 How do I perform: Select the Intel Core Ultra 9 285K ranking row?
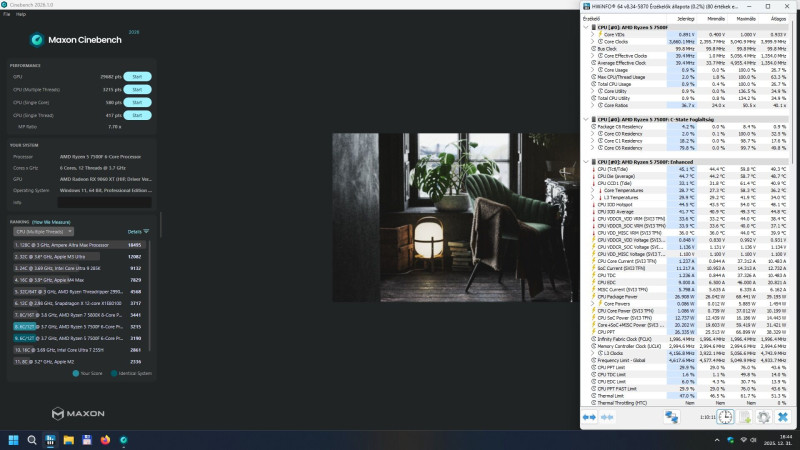pyautogui.click(x=78, y=268)
